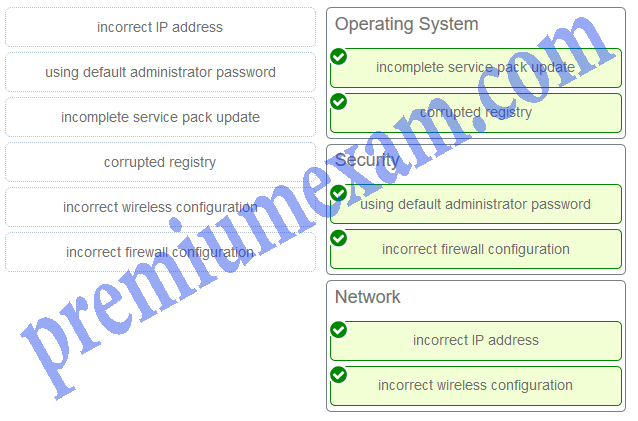The width and height of the screenshot is (638, 421).
Task: Select 'incorrect wireless configuration' left option
Action: tap(160, 207)
